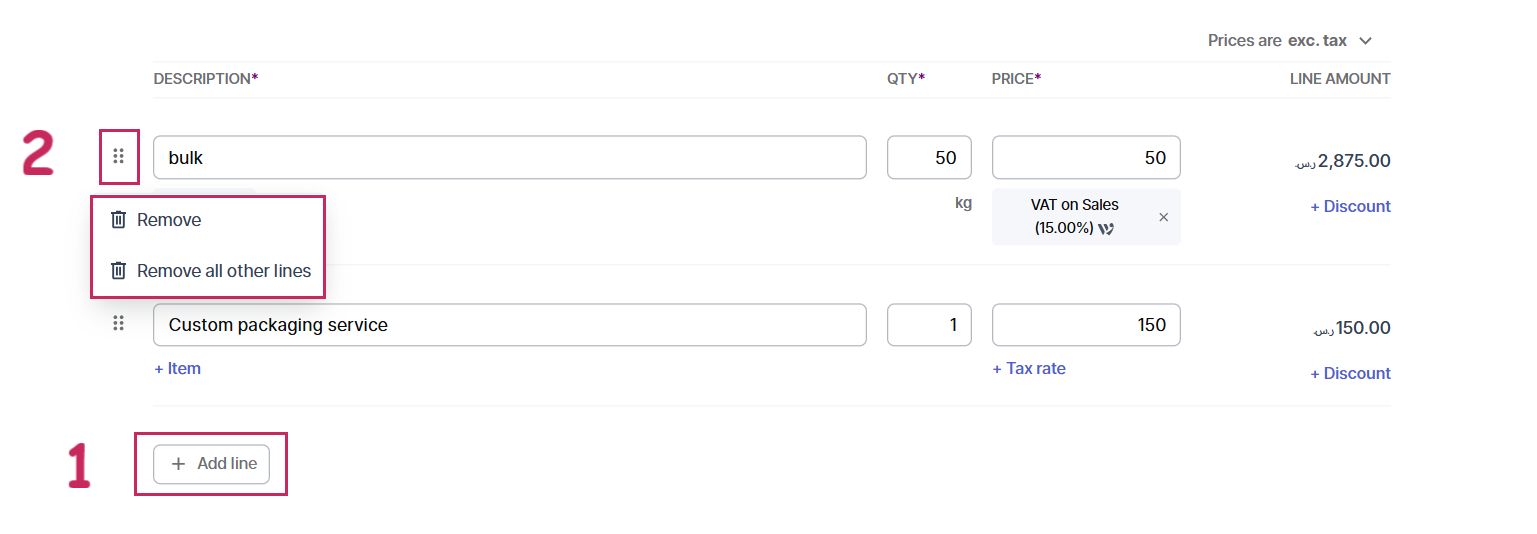The height and width of the screenshot is (534, 1537).
Task: Add a discount to the bulk line
Action: [x=1350, y=206]
